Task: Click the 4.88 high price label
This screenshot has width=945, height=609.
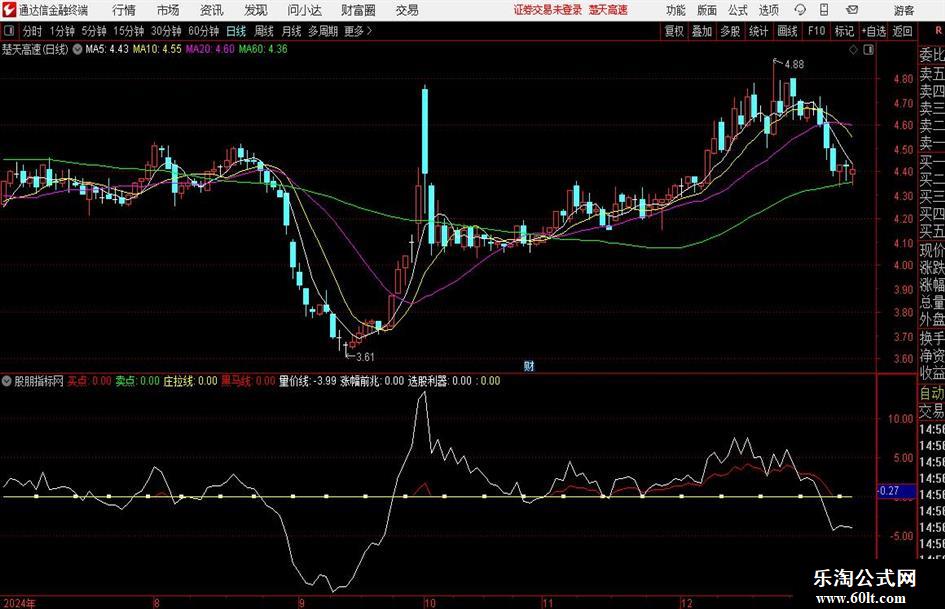Action: [794, 64]
